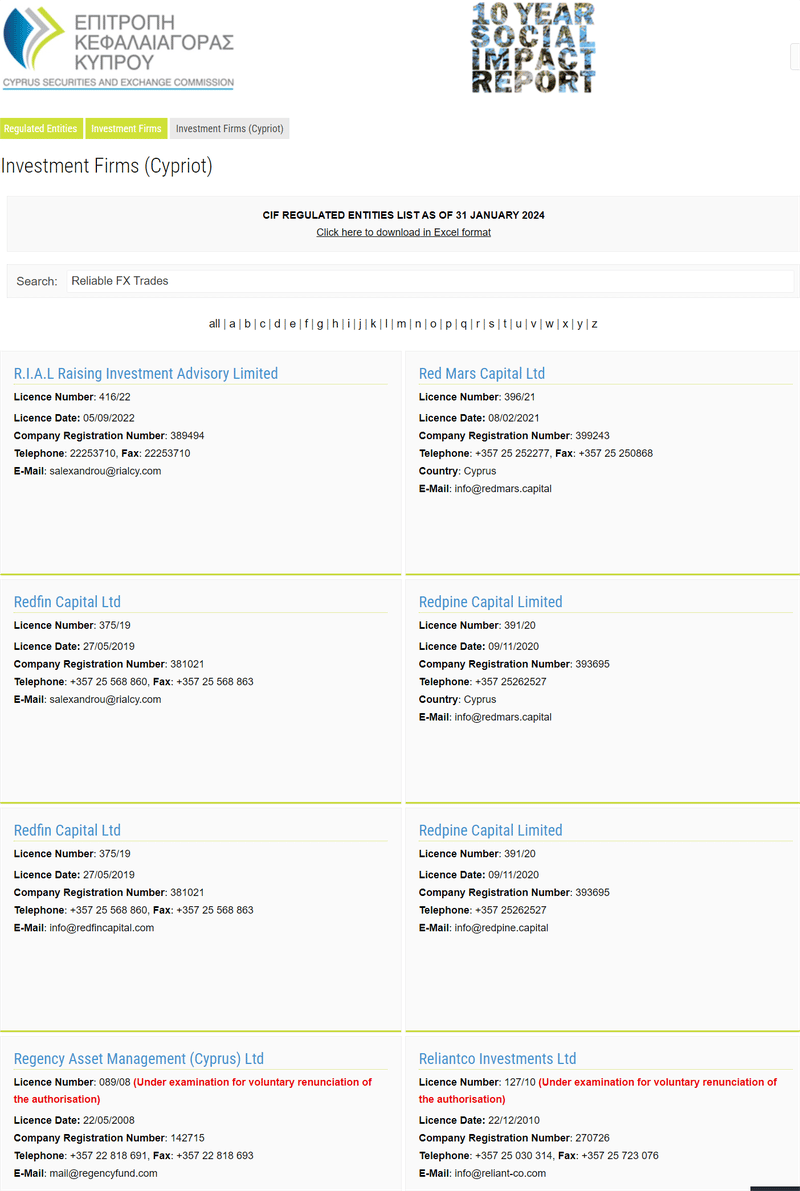This screenshot has width=800, height=1191.
Task: Filter firms by letter n
Action: pyautogui.click(x=418, y=324)
